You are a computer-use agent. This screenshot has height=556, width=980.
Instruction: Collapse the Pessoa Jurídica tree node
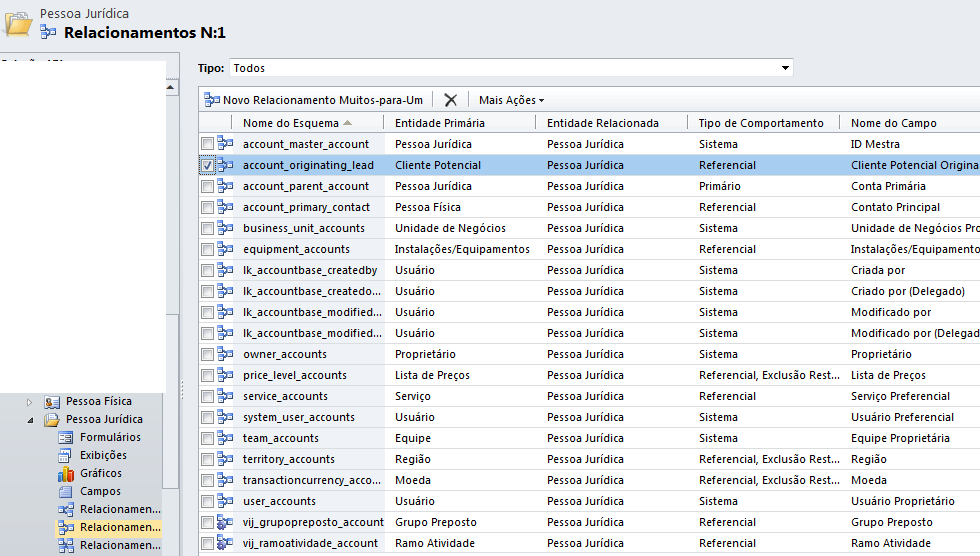30,419
